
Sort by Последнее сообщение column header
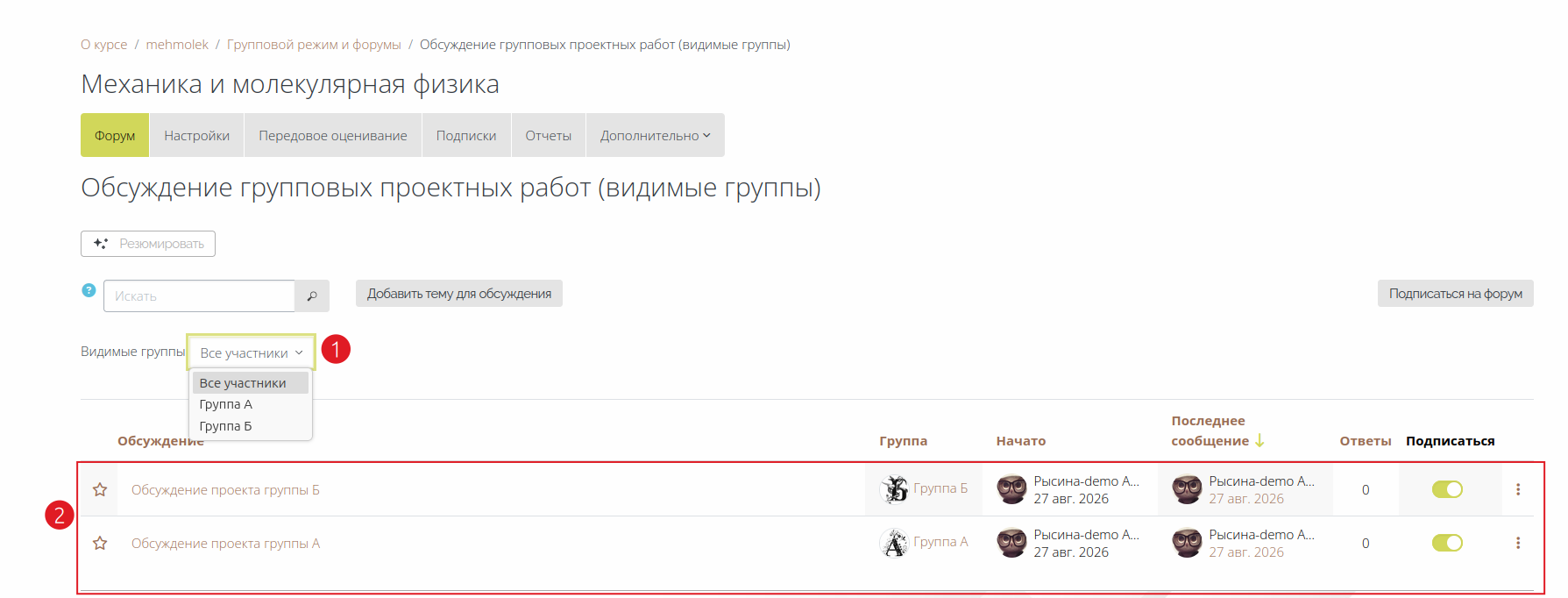click(1210, 431)
